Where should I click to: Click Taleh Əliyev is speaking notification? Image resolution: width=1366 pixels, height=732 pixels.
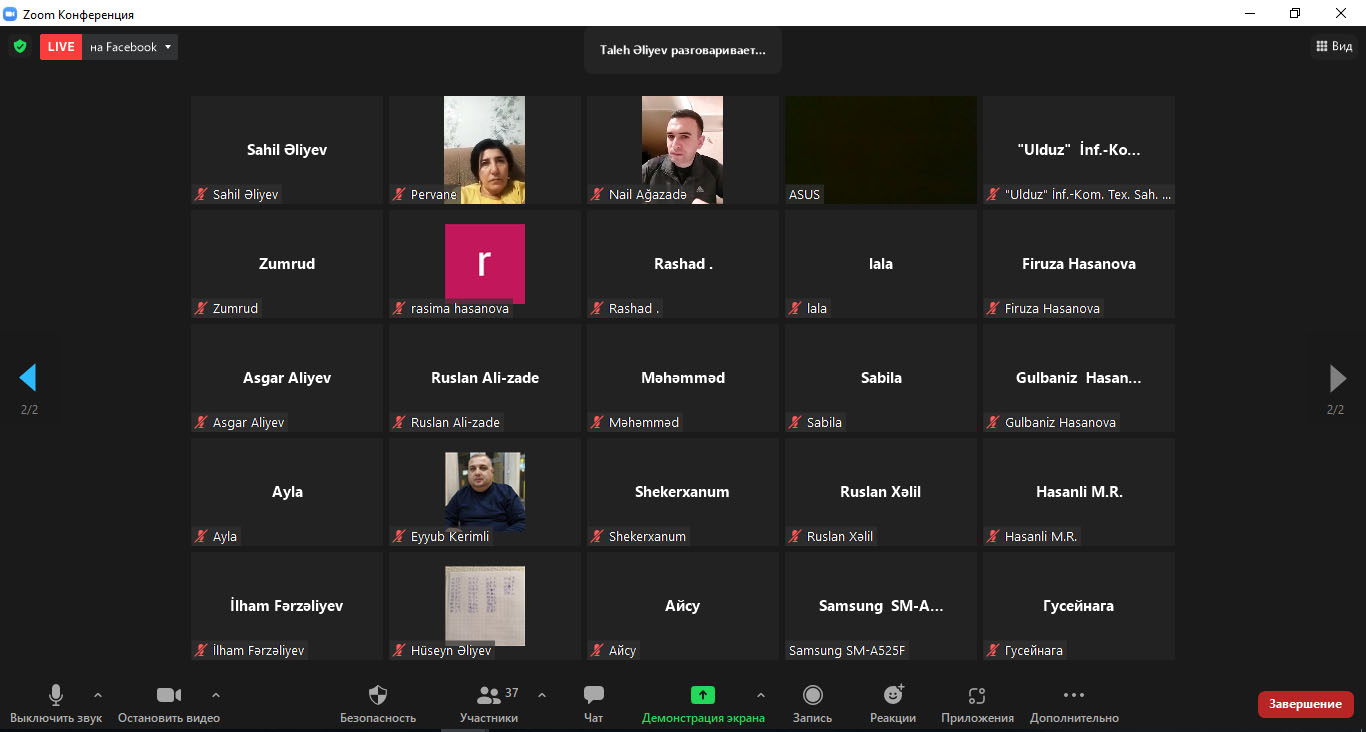coord(683,50)
